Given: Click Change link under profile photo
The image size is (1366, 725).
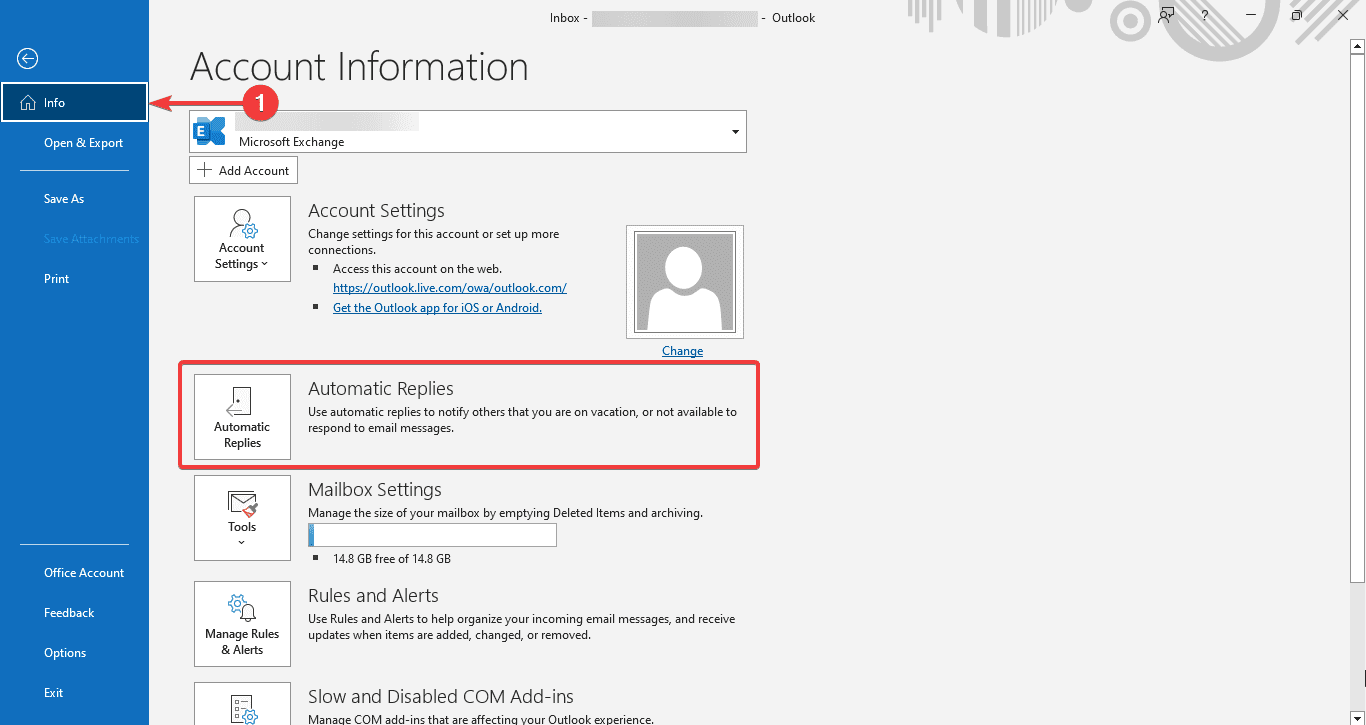Looking at the screenshot, I should 682,351.
